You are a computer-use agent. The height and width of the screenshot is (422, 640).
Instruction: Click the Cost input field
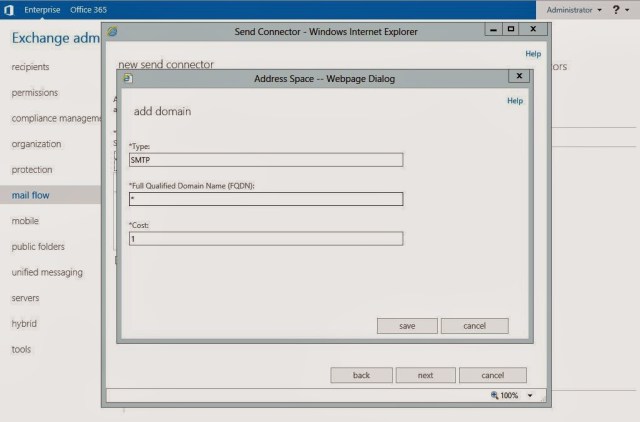pyautogui.click(x=265, y=239)
